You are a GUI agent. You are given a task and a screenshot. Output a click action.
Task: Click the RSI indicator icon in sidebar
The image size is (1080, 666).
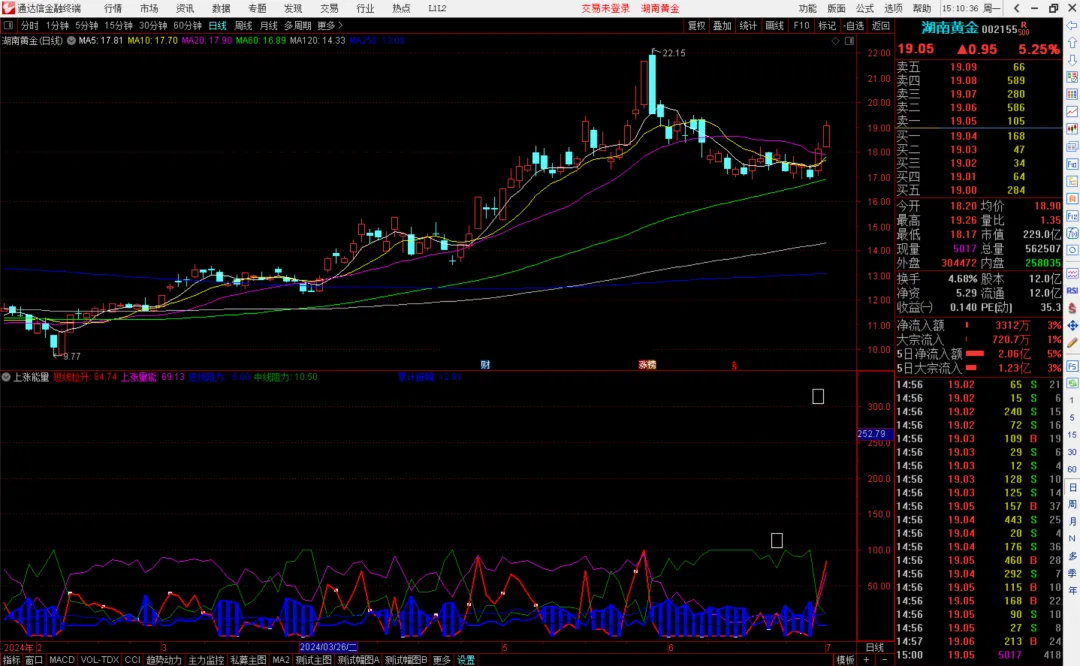1072,291
